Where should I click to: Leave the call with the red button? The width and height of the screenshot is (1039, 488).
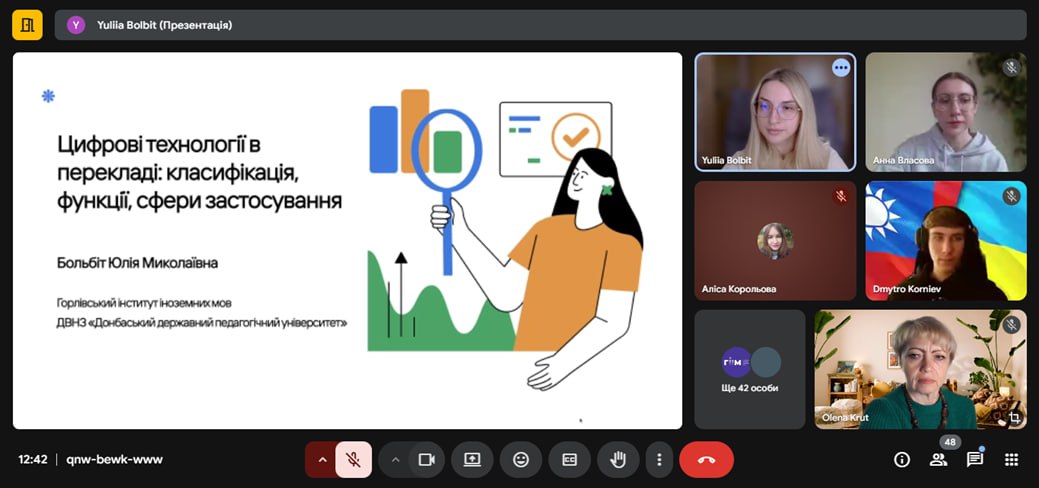pos(706,459)
